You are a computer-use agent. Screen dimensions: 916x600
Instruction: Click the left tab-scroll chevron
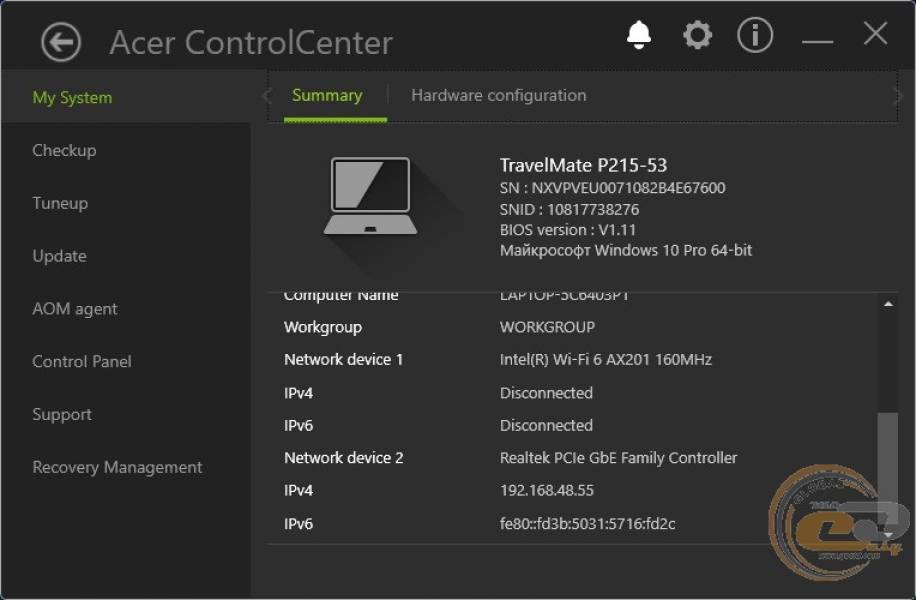click(267, 96)
